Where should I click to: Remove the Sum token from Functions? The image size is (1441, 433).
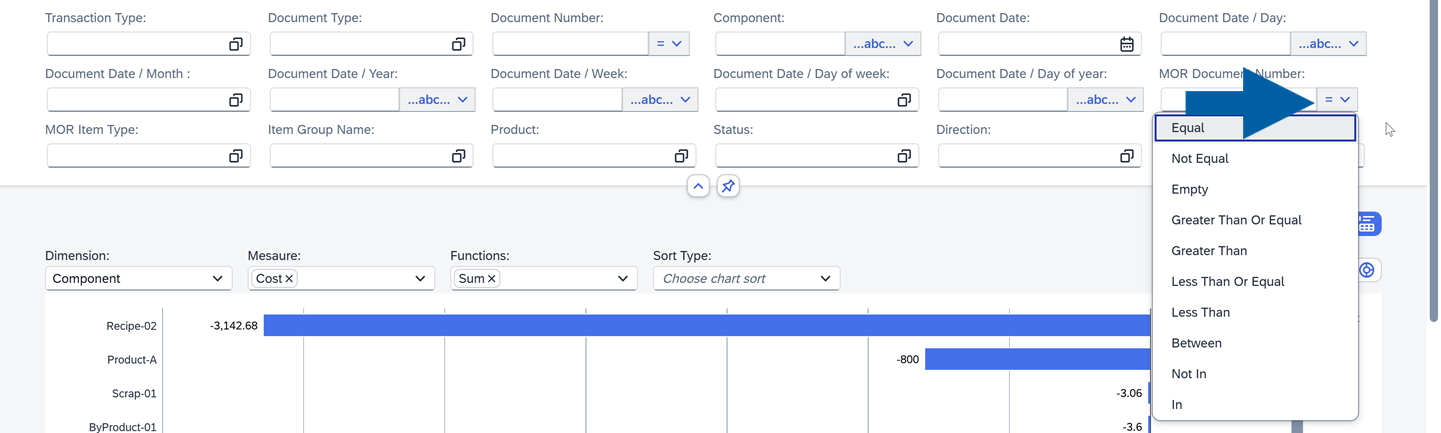[x=492, y=279]
